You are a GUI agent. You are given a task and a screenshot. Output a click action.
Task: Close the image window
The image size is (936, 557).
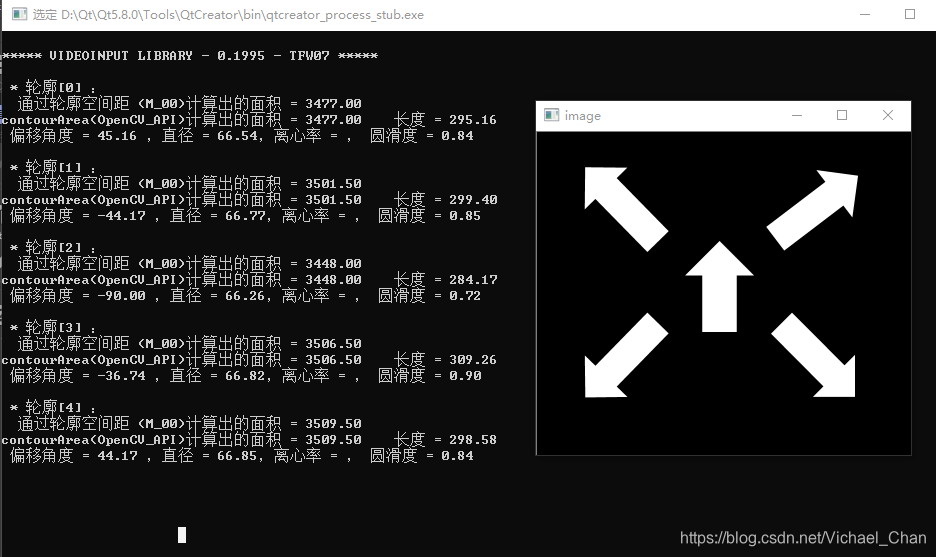pyautogui.click(x=888, y=115)
